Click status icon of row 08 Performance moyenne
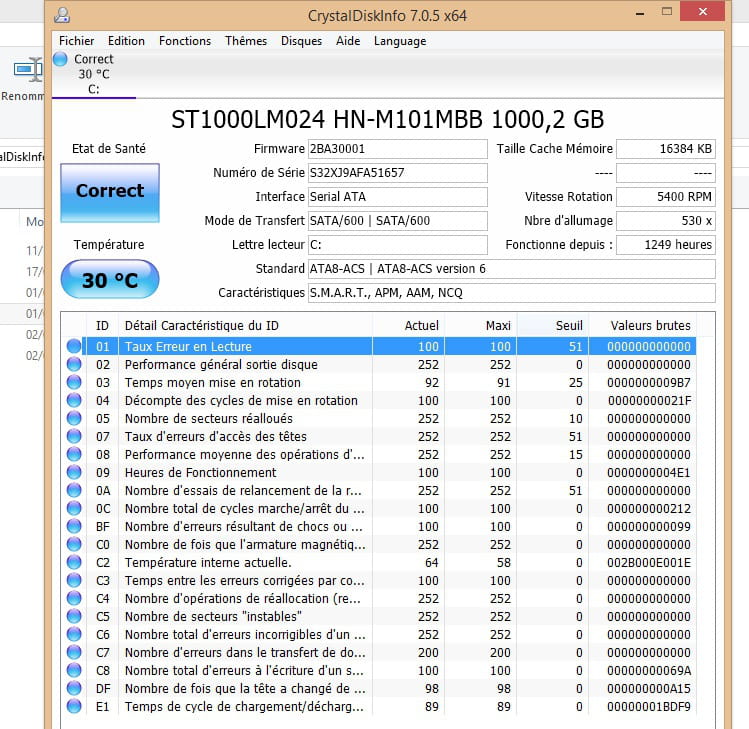Image resolution: width=749 pixels, height=729 pixels. pos(74,454)
